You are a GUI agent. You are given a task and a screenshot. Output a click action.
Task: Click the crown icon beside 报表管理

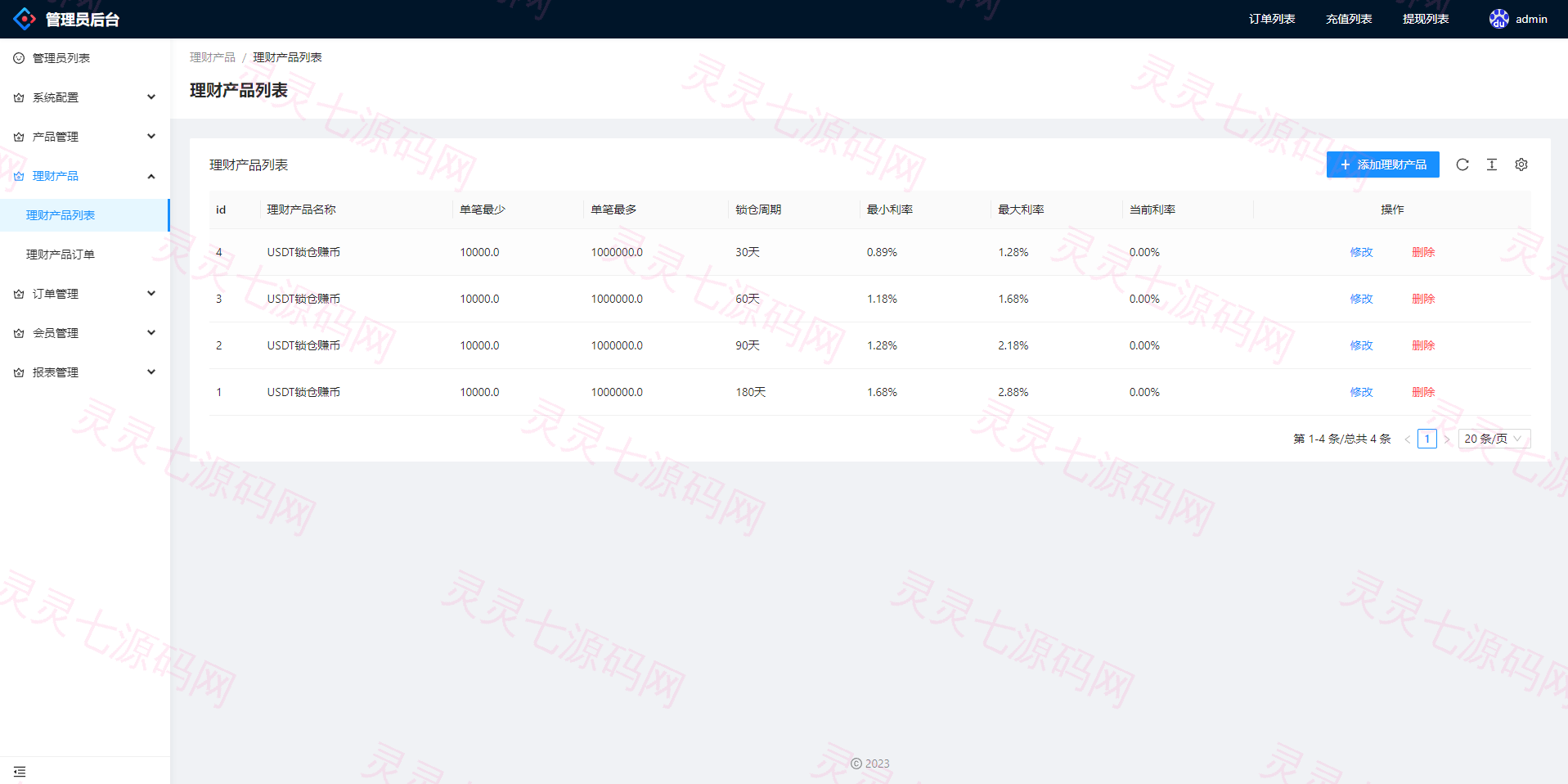pos(19,372)
